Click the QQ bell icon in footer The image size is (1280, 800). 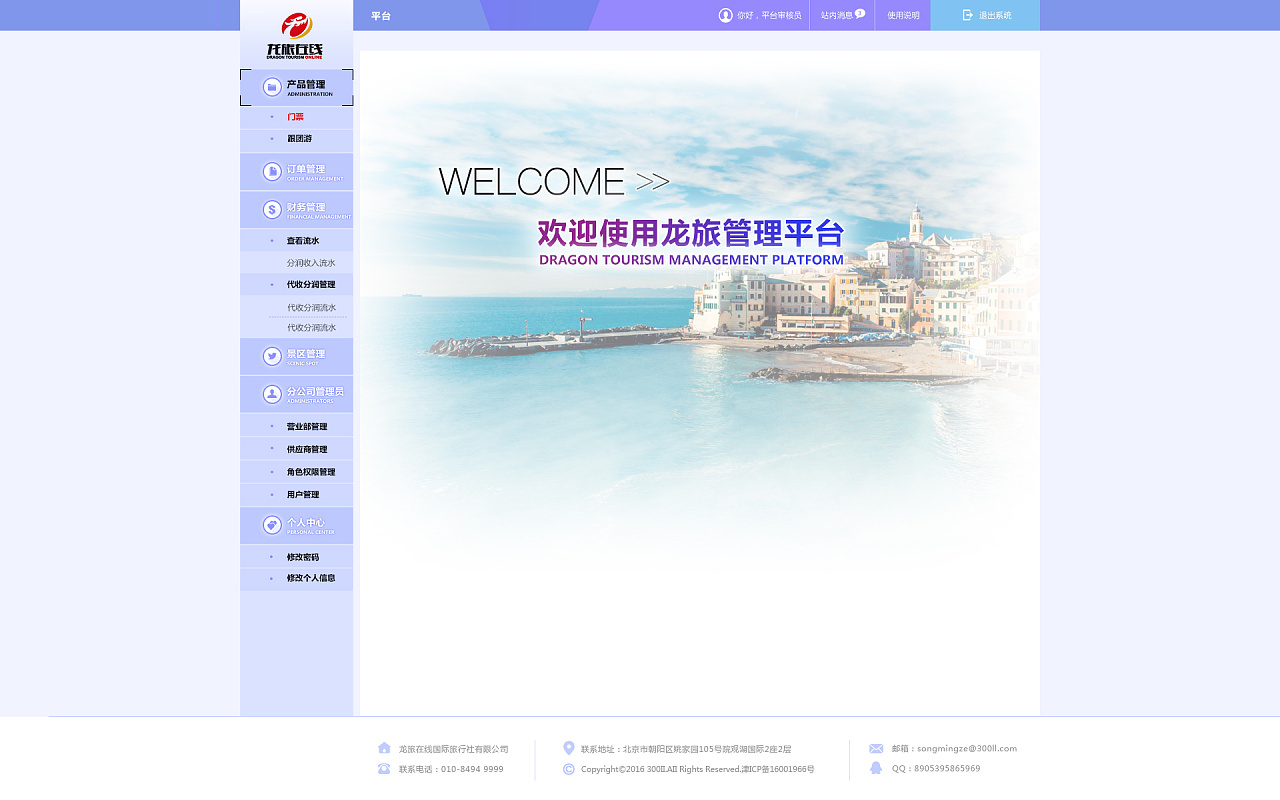pyautogui.click(x=875, y=769)
